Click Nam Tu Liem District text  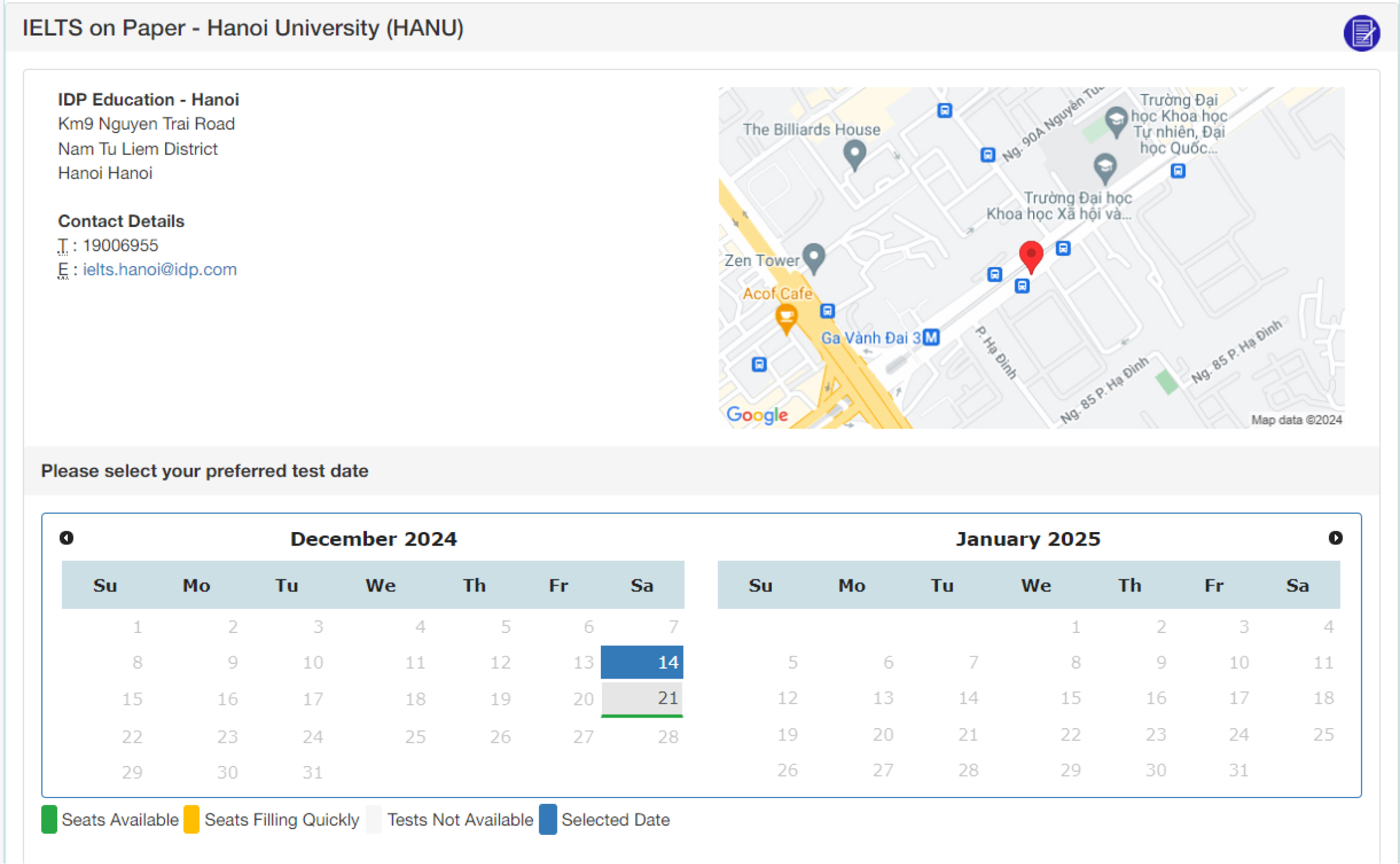click(x=138, y=149)
